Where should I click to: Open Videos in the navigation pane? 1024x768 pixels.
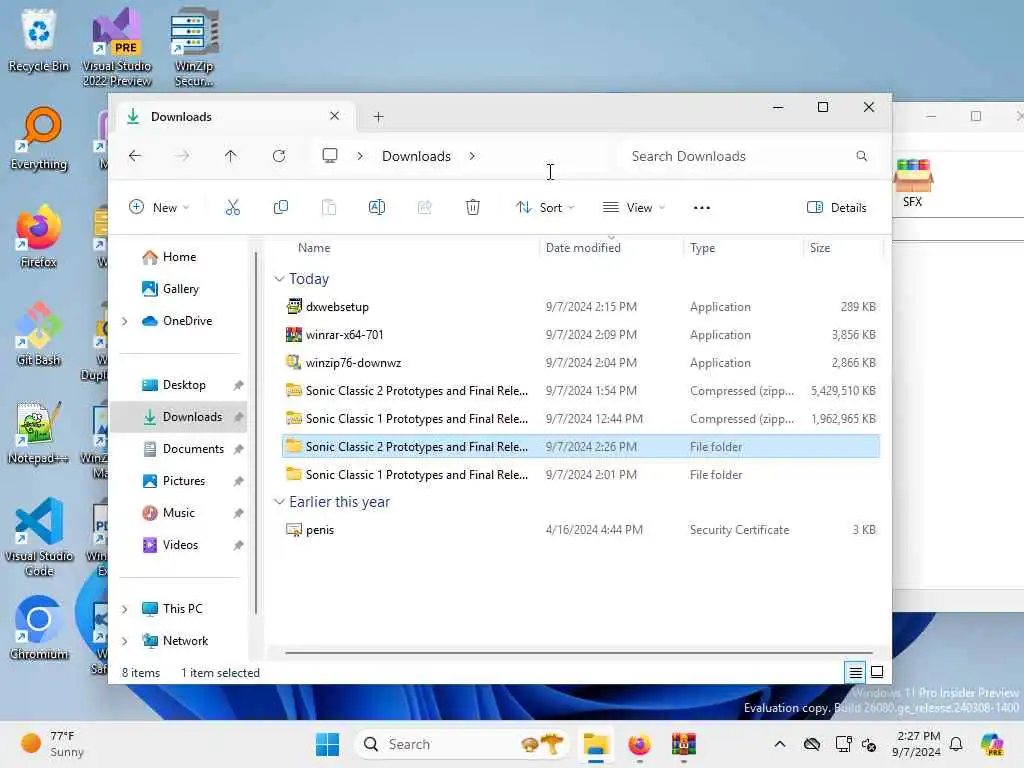click(180, 545)
